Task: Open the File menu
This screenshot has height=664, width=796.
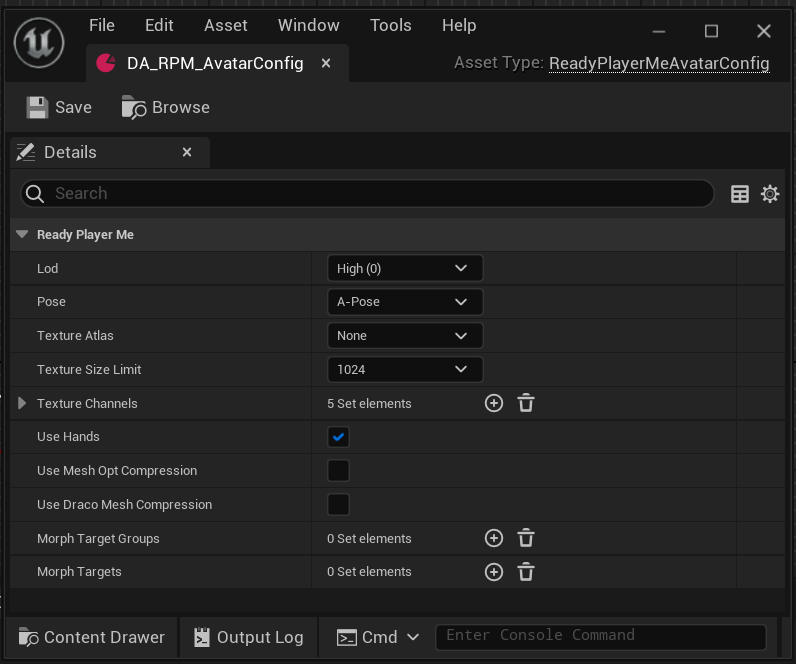Action: click(x=102, y=25)
